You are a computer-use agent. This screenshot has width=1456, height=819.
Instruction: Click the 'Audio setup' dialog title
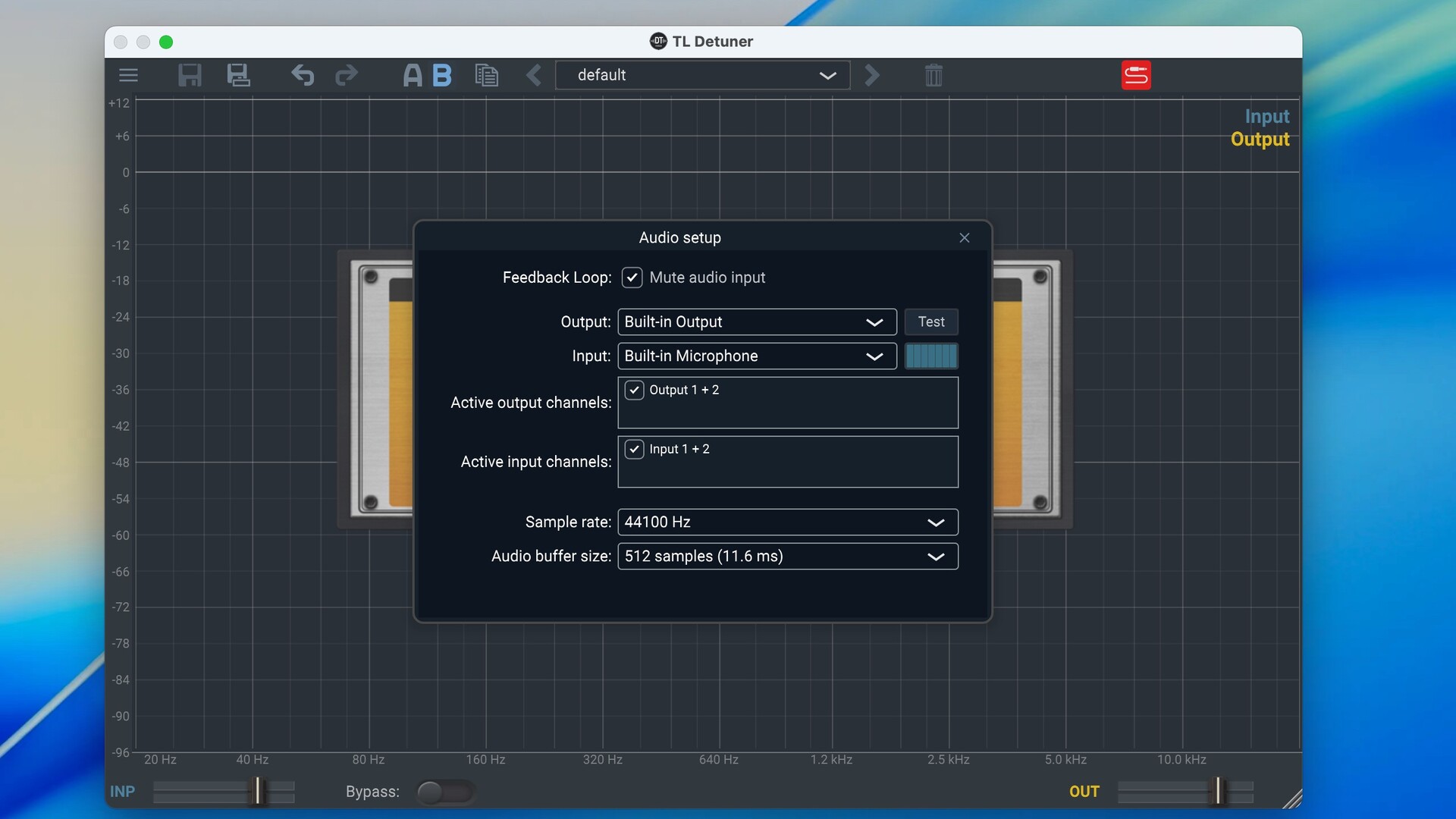pyautogui.click(x=680, y=237)
